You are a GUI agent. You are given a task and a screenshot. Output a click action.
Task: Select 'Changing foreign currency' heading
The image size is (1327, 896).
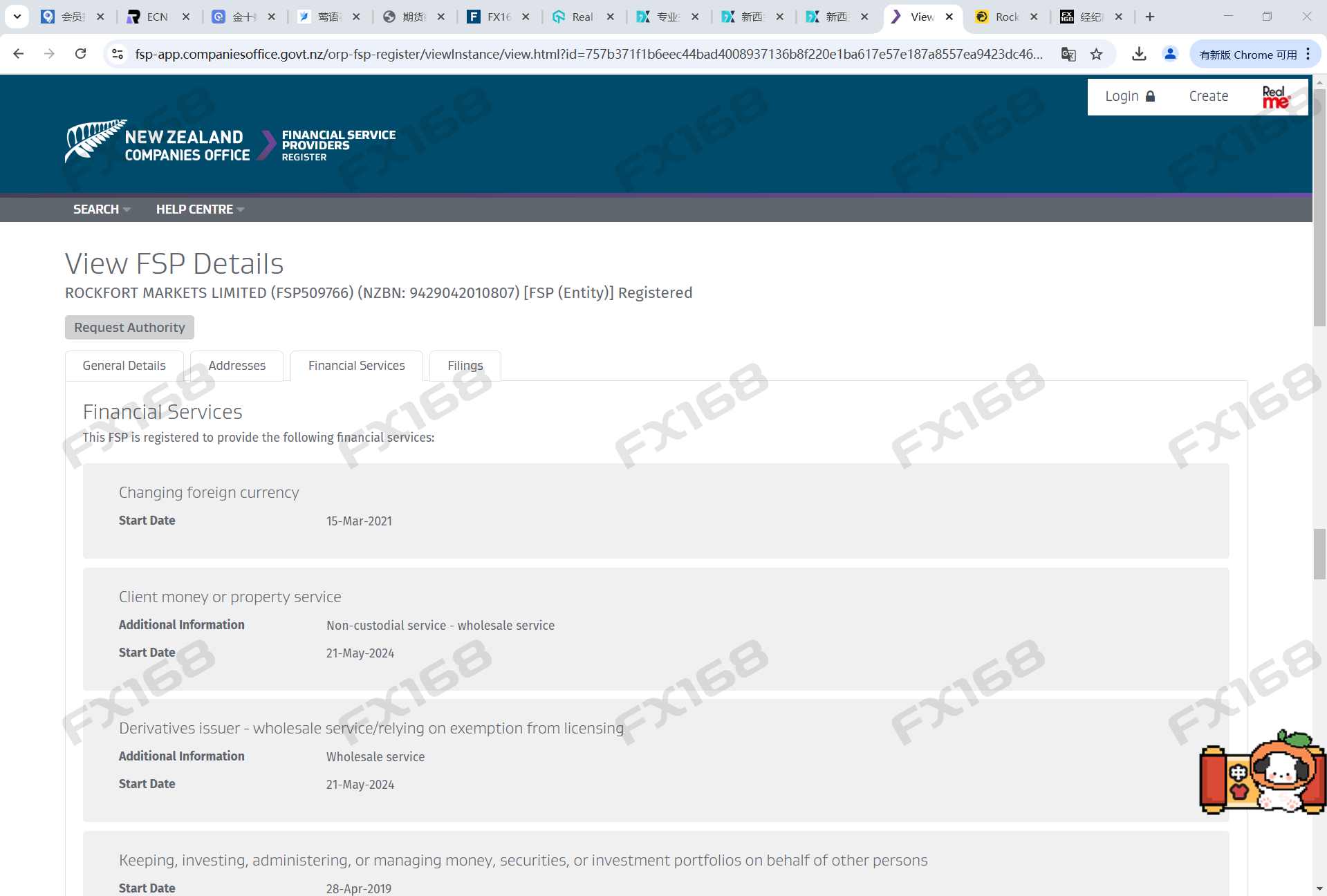click(209, 492)
